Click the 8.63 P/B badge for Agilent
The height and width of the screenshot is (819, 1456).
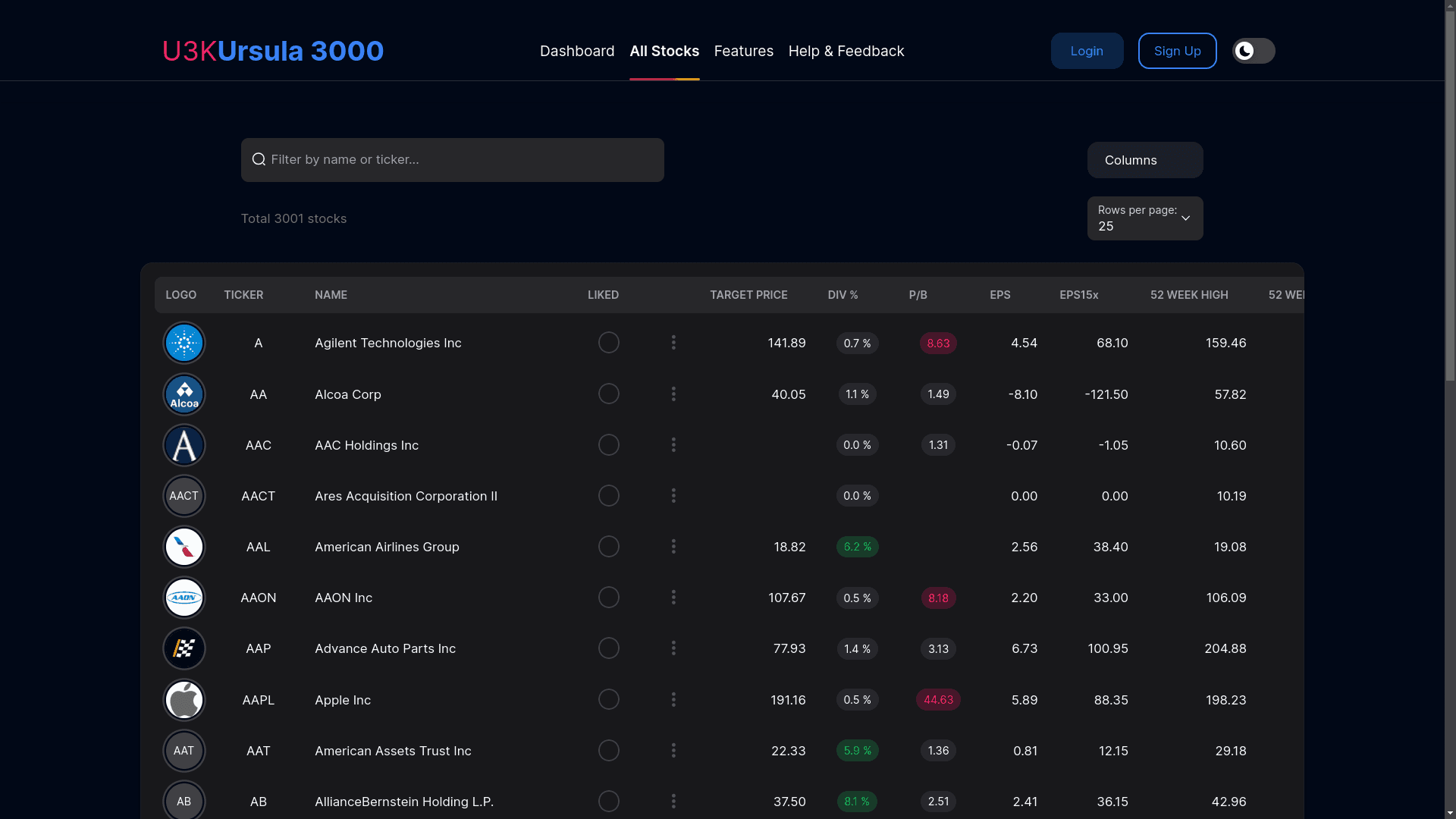tap(938, 343)
